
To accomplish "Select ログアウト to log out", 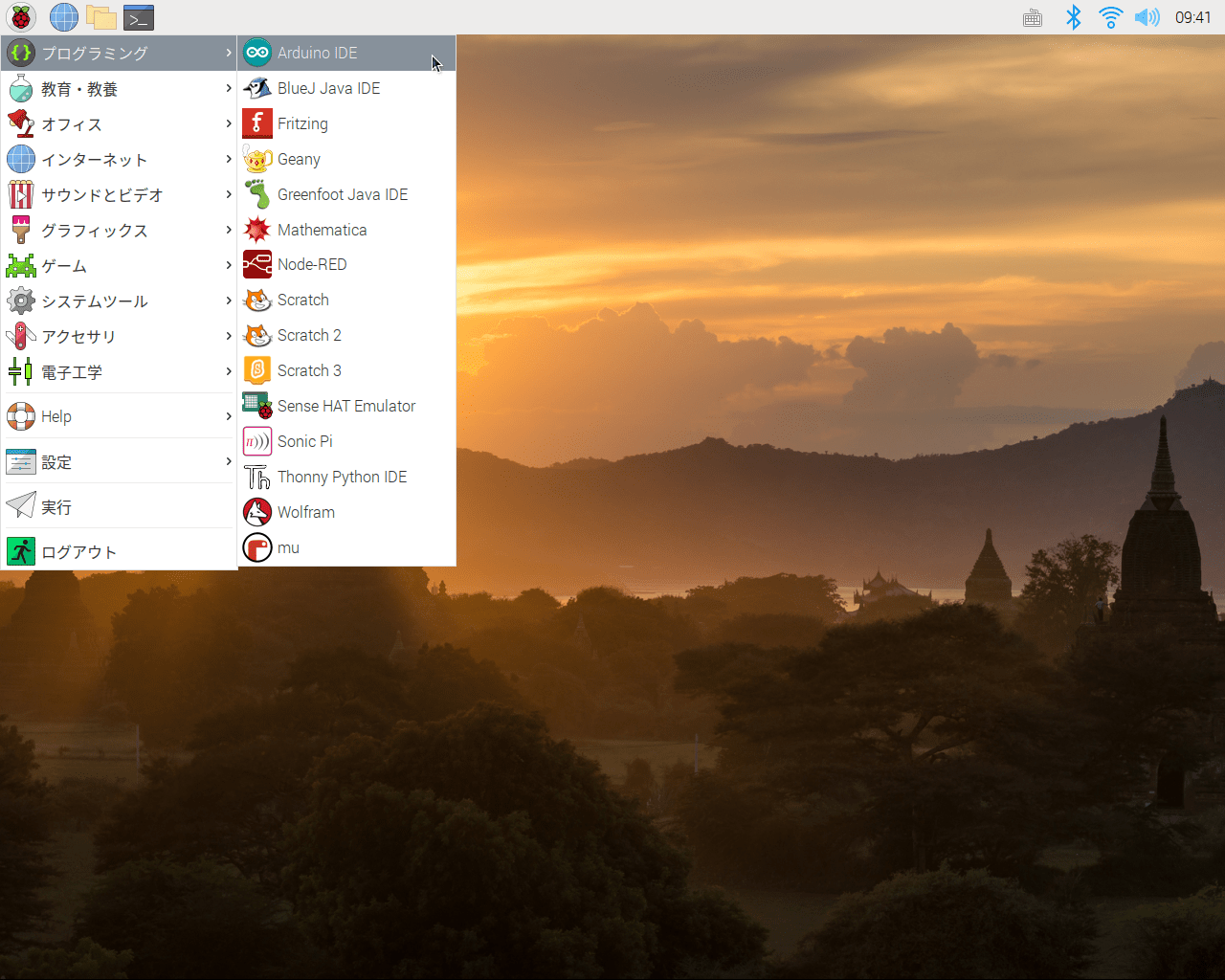I will coord(78,552).
